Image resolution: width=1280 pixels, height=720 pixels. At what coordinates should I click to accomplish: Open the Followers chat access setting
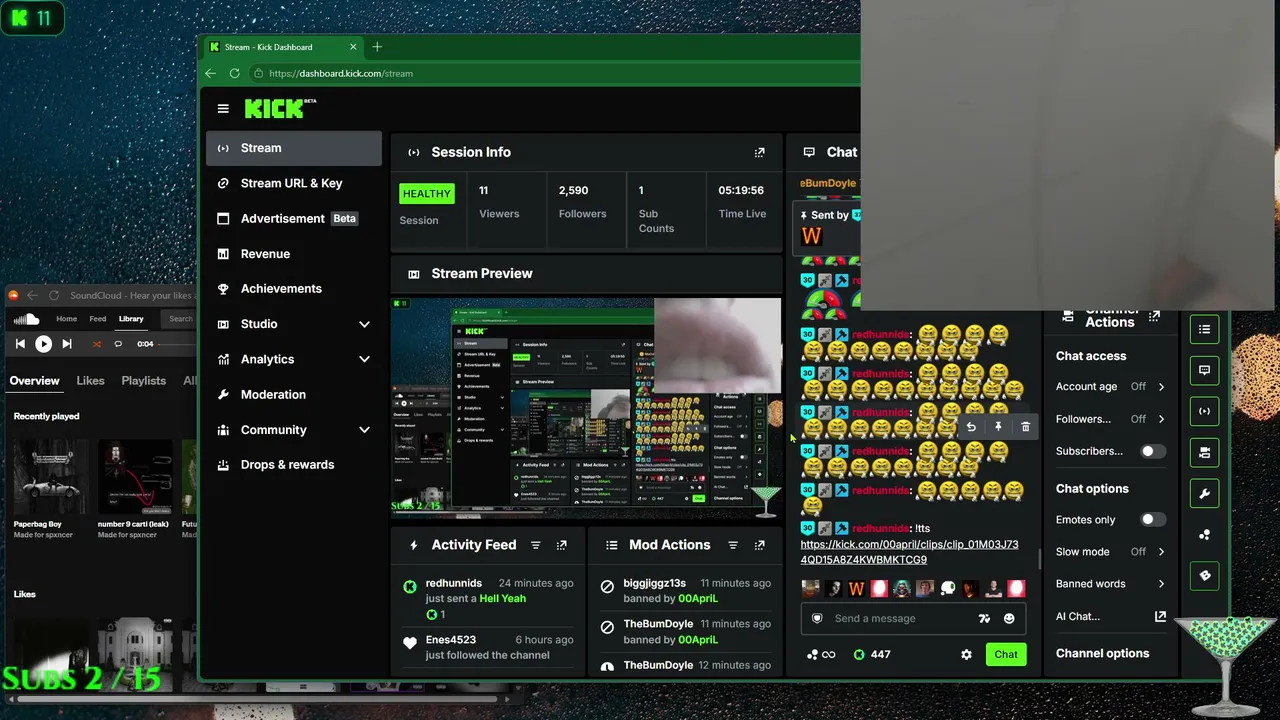point(1111,419)
